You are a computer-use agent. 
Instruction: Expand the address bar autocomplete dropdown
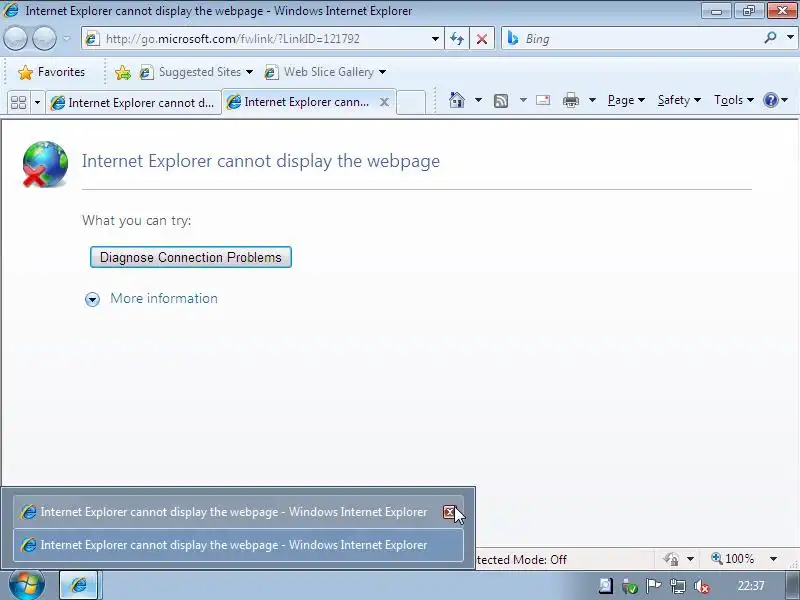coord(435,39)
